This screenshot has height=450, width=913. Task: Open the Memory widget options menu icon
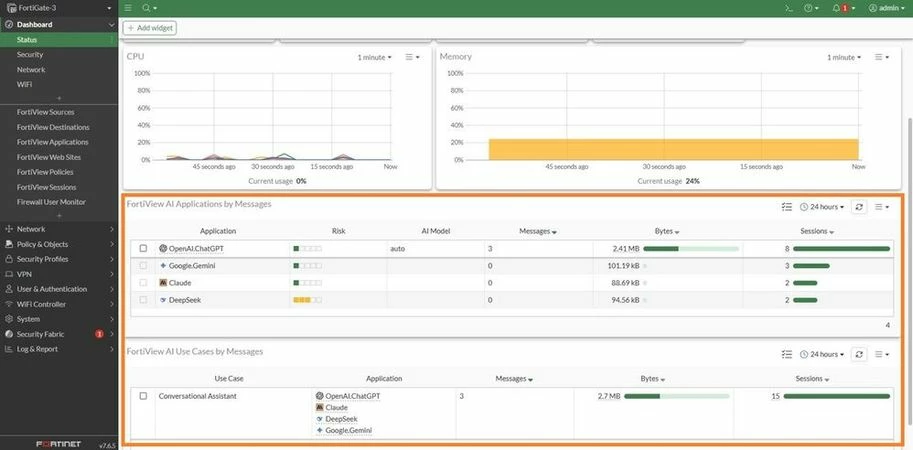coord(882,57)
